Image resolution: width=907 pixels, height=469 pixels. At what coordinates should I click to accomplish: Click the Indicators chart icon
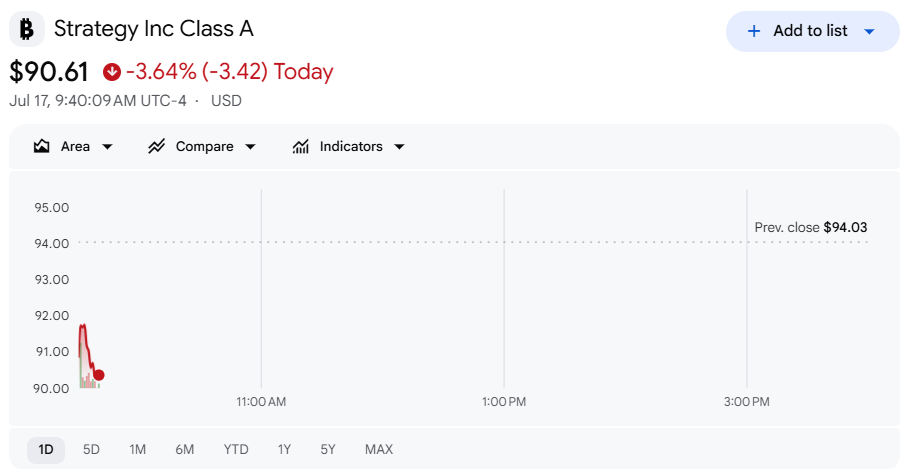(x=300, y=146)
